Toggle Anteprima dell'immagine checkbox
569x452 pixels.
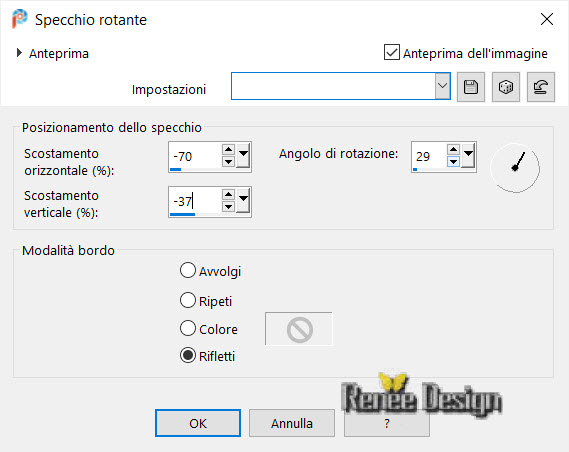(392, 52)
